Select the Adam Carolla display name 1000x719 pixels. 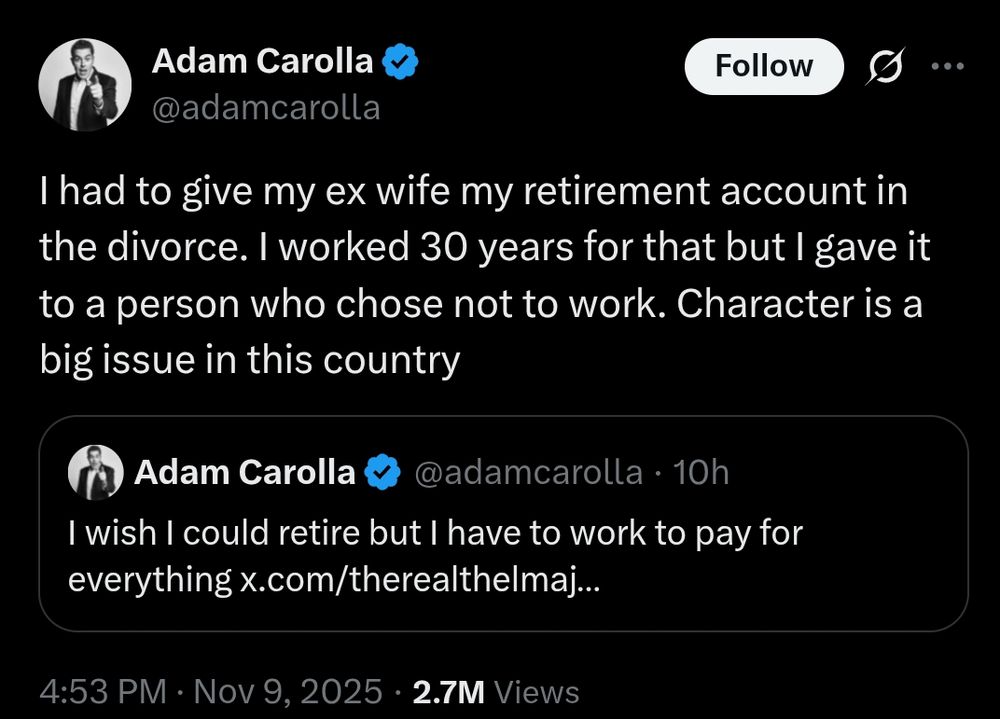pyautogui.click(x=261, y=60)
